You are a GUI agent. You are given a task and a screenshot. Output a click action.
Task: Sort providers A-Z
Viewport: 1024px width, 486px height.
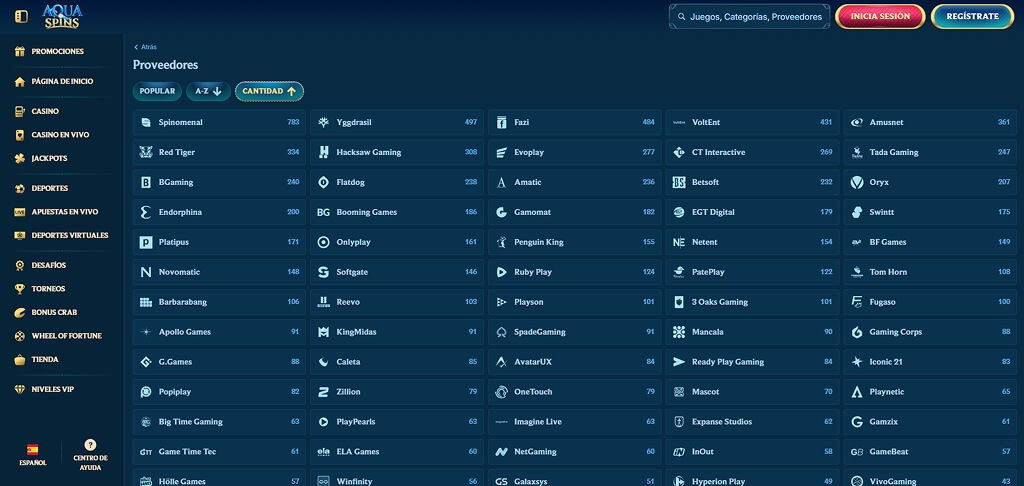[x=208, y=91]
